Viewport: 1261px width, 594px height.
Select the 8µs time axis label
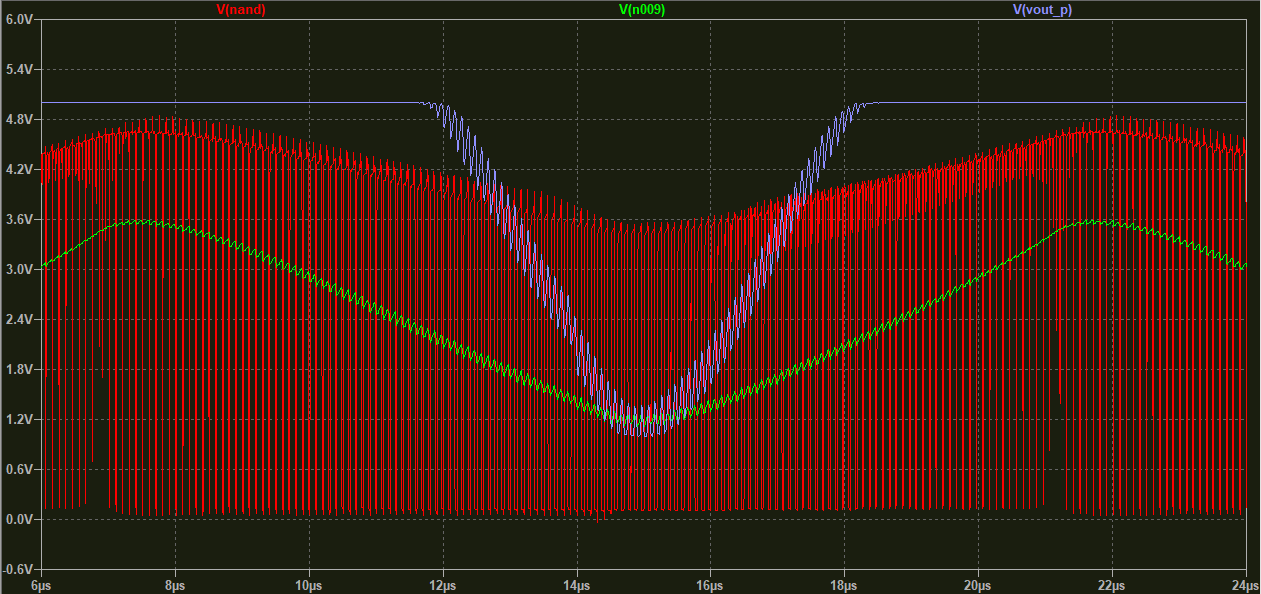click(175, 585)
